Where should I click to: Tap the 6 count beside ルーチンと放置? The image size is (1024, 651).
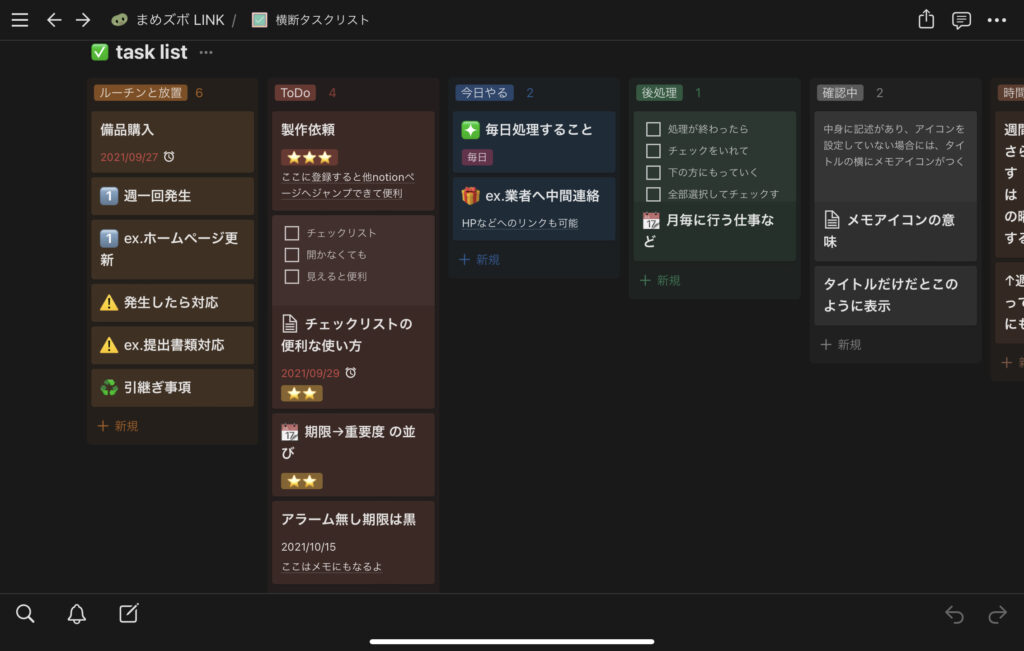coord(199,93)
